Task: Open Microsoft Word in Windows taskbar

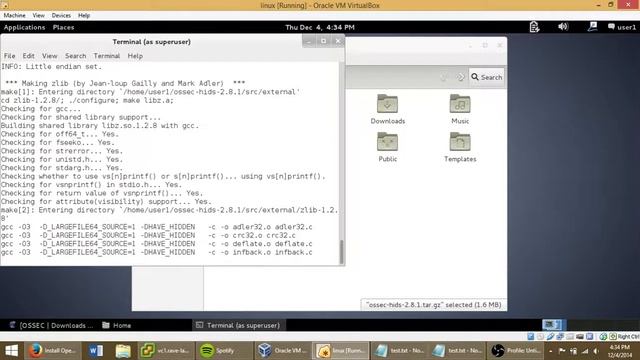Action: point(96,351)
